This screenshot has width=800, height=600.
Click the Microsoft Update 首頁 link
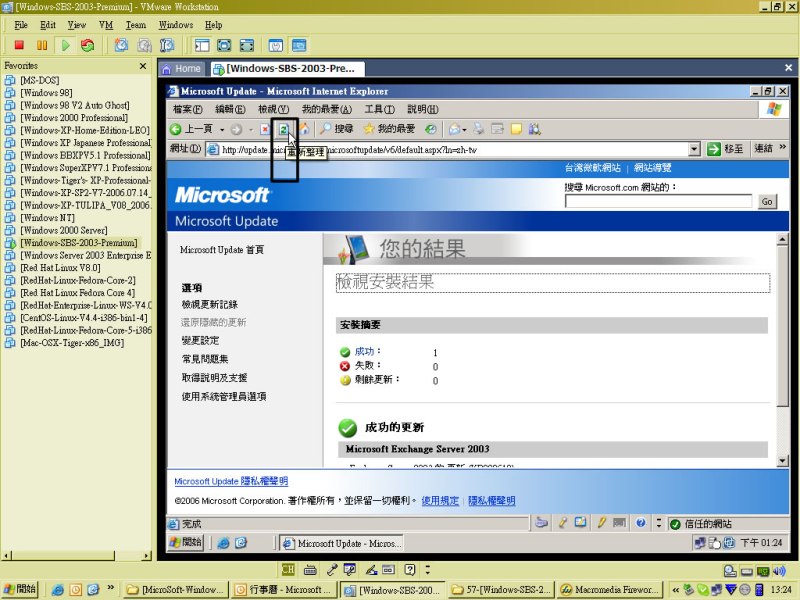[x=222, y=250]
